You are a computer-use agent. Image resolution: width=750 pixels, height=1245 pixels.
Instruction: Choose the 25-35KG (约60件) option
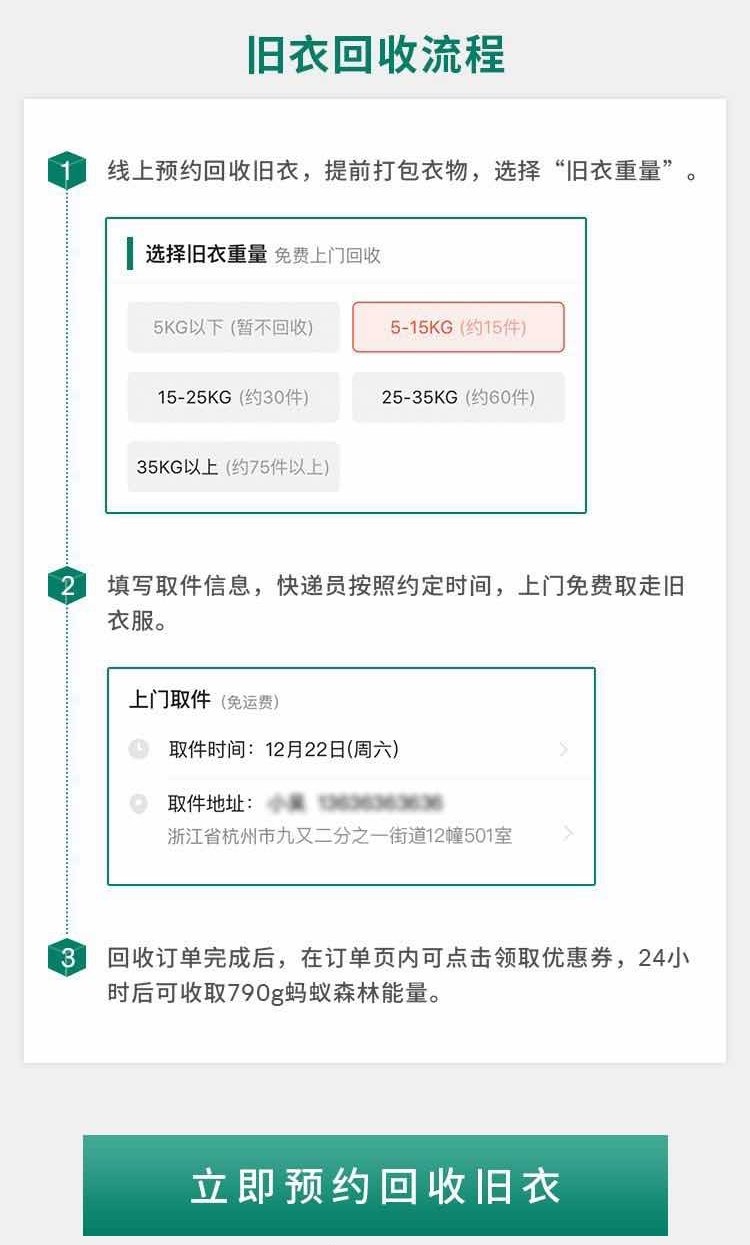point(458,397)
